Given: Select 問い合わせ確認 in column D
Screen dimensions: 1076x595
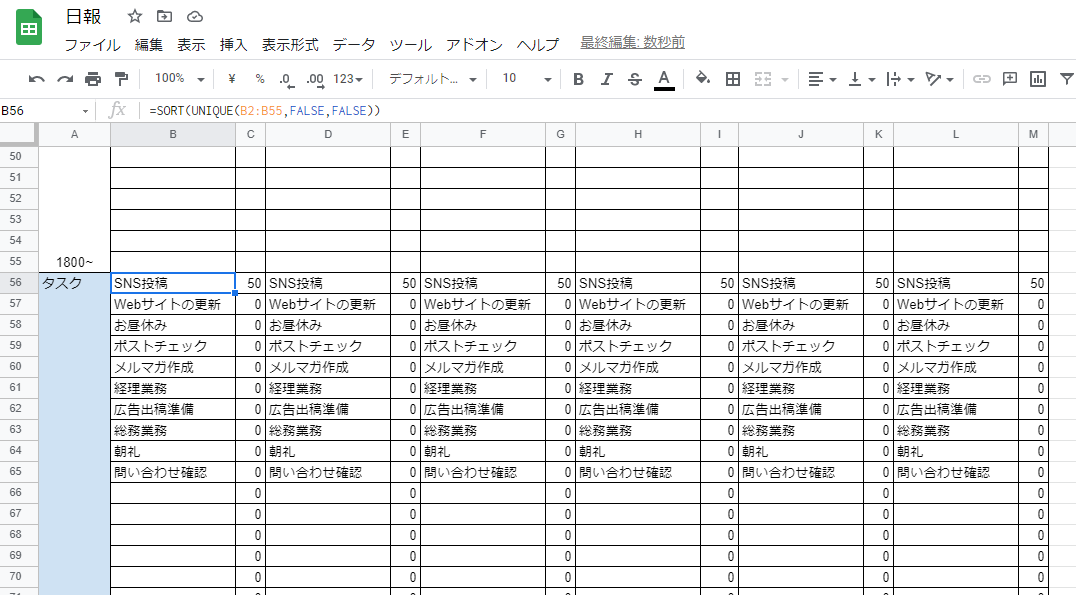Looking at the screenshot, I should click(328, 472).
